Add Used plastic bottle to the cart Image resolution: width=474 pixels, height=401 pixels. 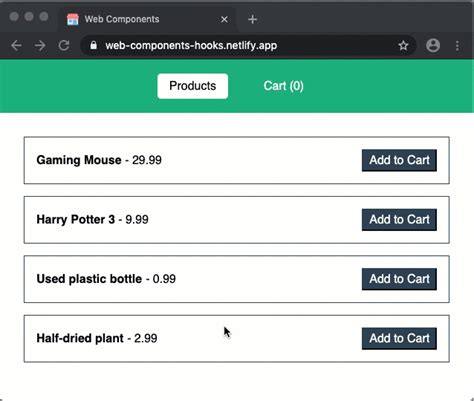tap(399, 279)
